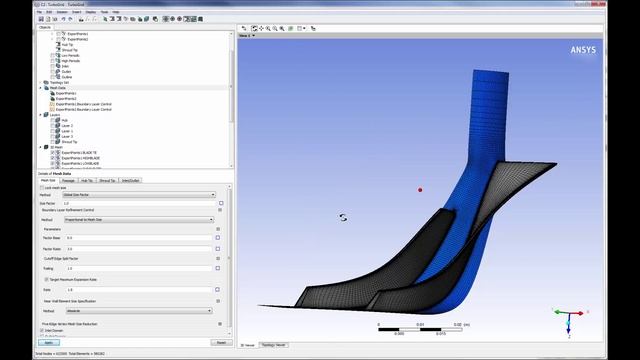This screenshot has width=640, height=360.
Task: Collapse the Parameters section
Action: click(x=218, y=229)
